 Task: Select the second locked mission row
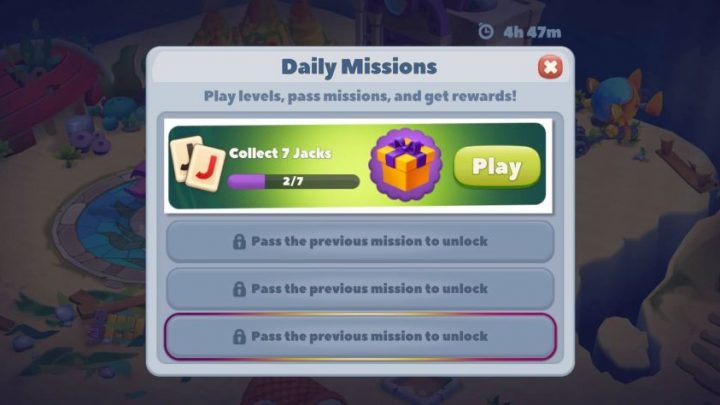click(360, 289)
